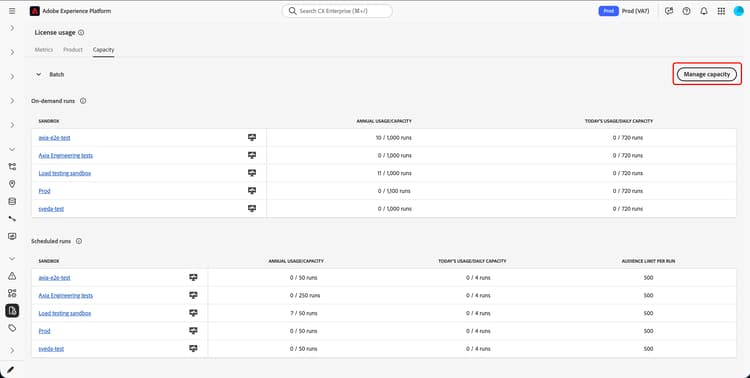
Task: Click '0 / 720 runs' in On-demand Prod row
Action: coord(628,191)
